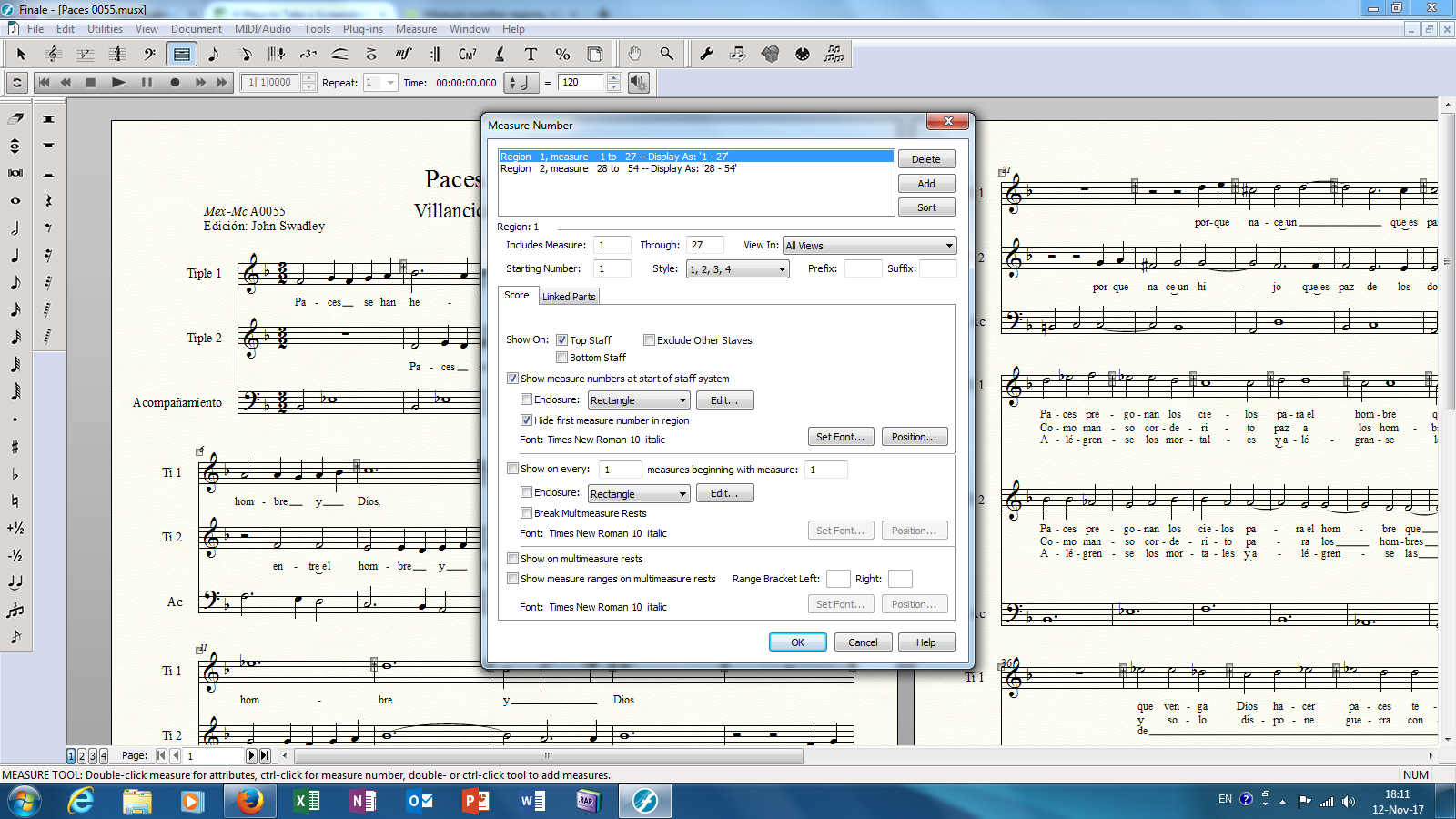Click the Set Font button for staff system
The height and width of the screenshot is (819, 1456).
(x=840, y=437)
